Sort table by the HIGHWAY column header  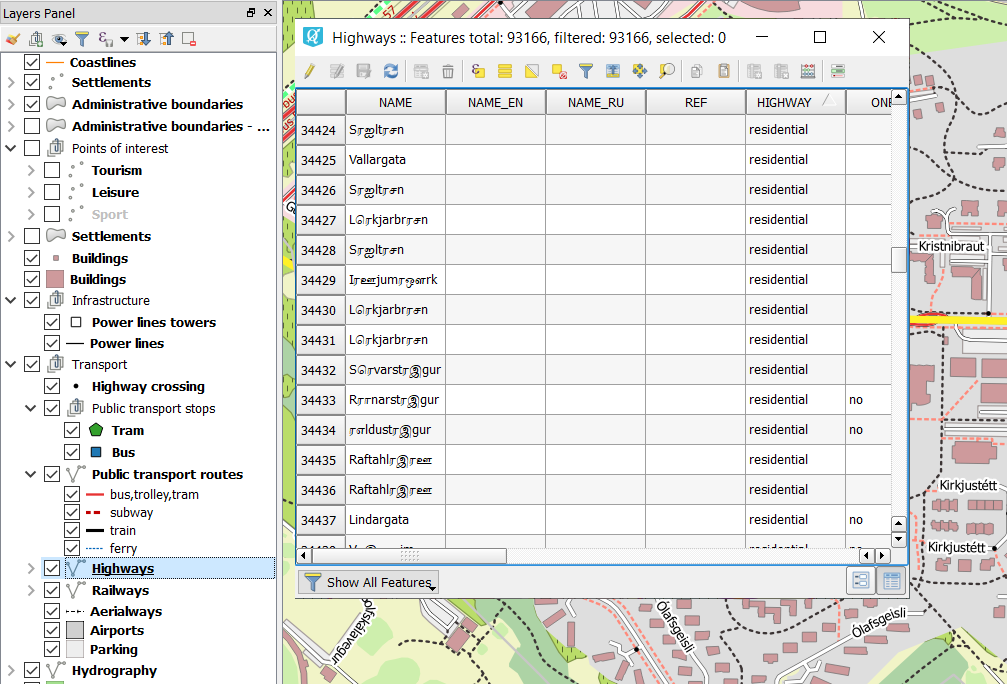coord(784,102)
